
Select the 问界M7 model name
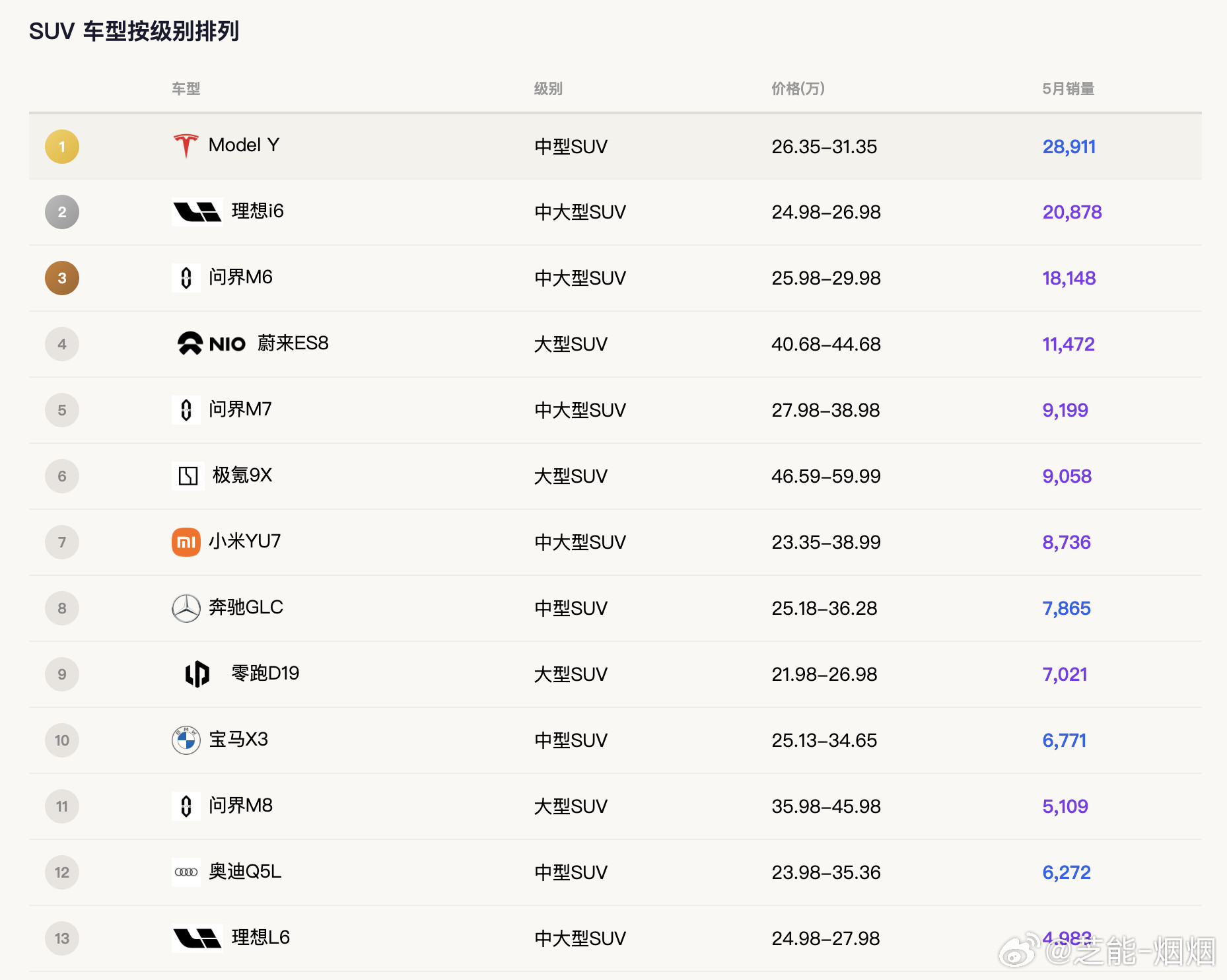(x=240, y=409)
